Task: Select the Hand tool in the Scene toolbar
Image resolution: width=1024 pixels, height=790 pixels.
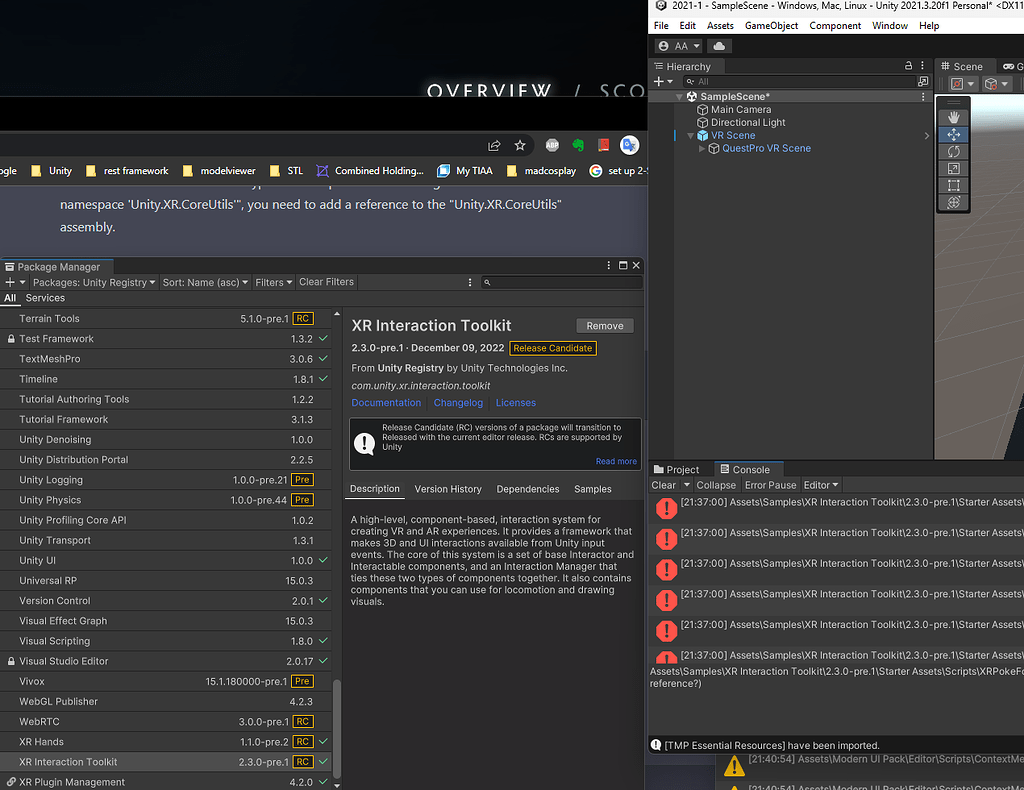Action: [953, 115]
